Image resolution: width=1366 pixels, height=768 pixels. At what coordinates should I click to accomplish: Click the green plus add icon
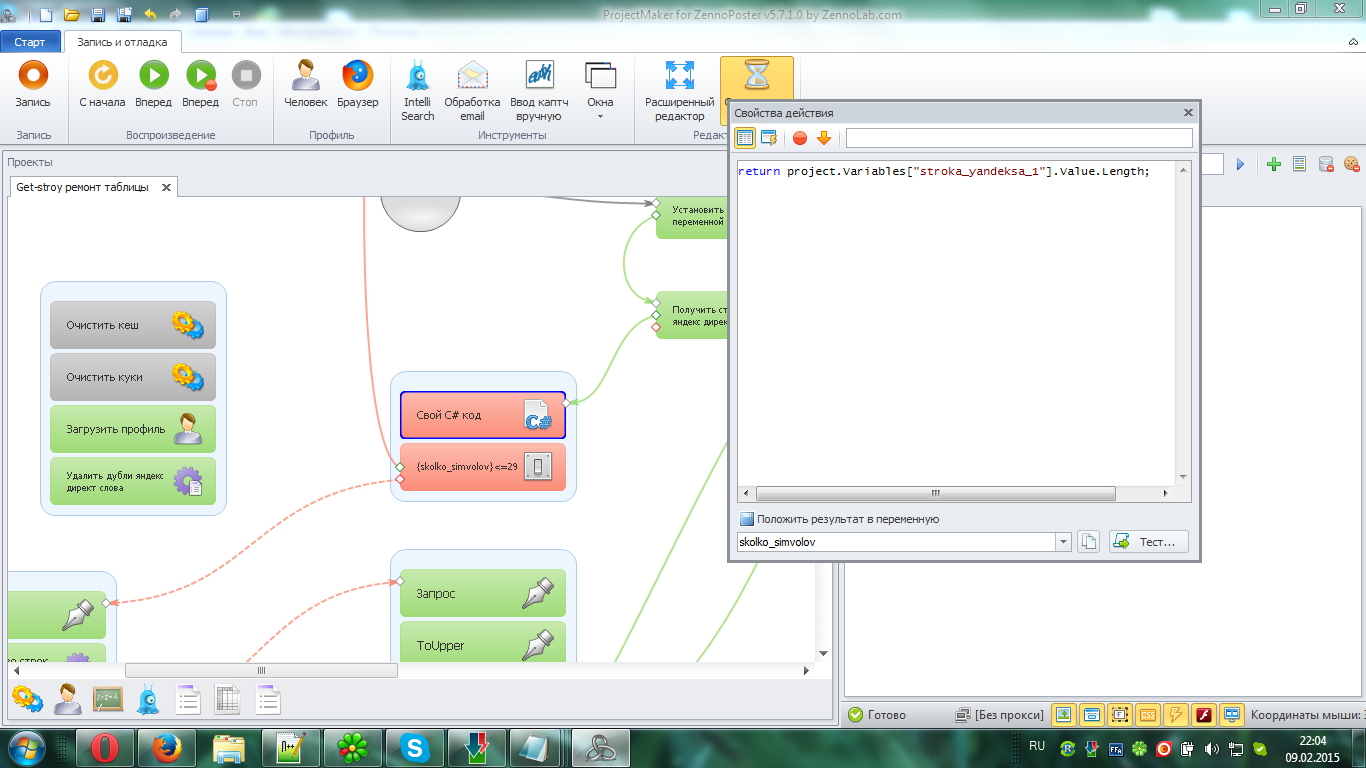[1273, 164]
